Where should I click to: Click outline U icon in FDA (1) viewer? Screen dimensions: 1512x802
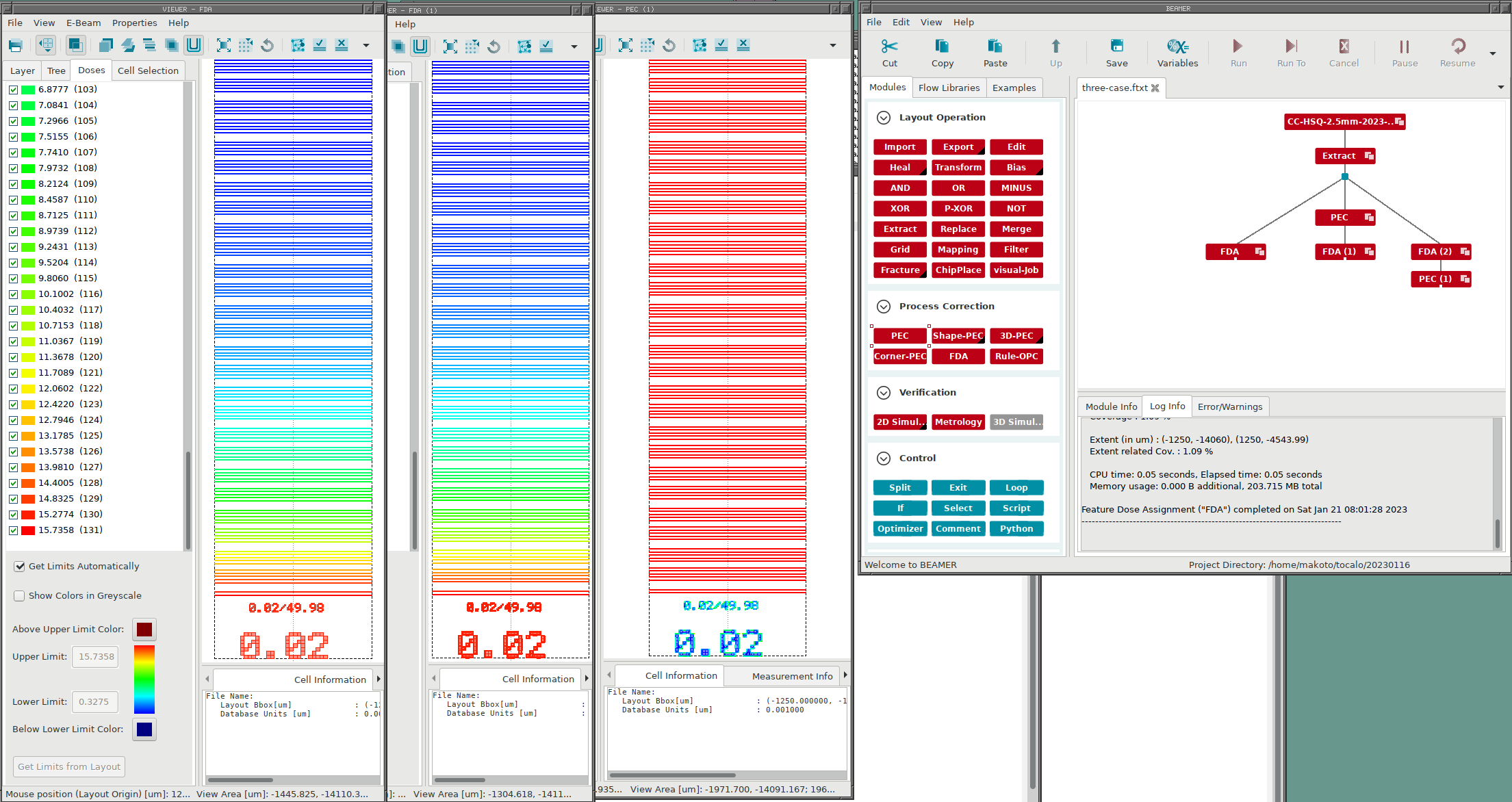point(420,47)
